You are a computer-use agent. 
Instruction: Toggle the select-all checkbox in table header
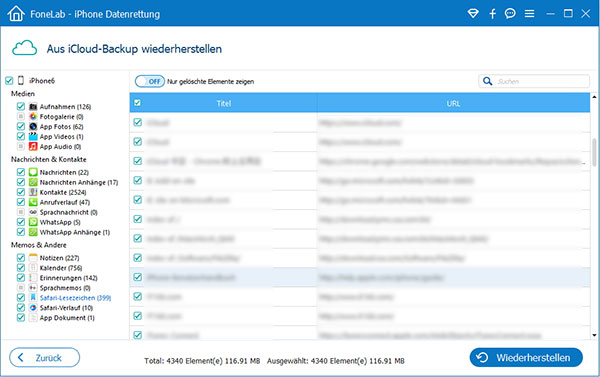pyautogui.click(x=137, y=103)
